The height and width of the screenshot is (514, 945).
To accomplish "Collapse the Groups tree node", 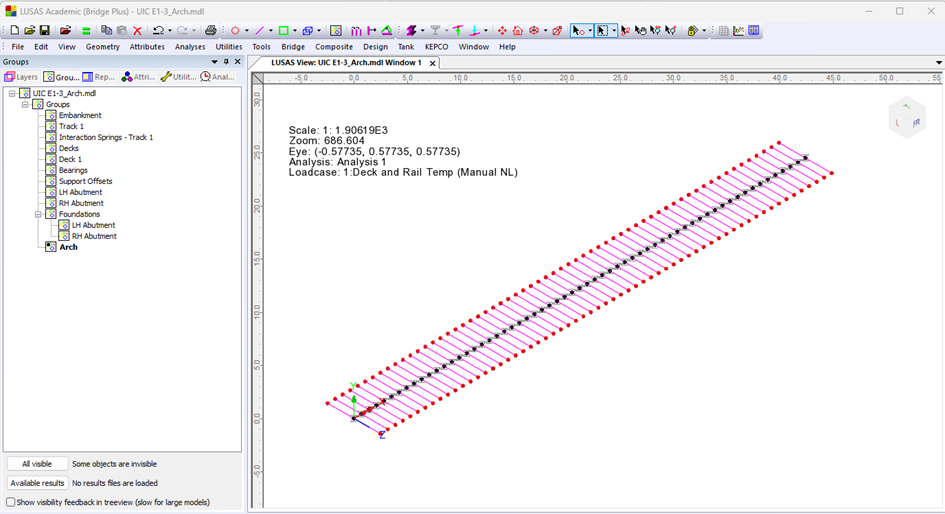I will pos(26,105).
